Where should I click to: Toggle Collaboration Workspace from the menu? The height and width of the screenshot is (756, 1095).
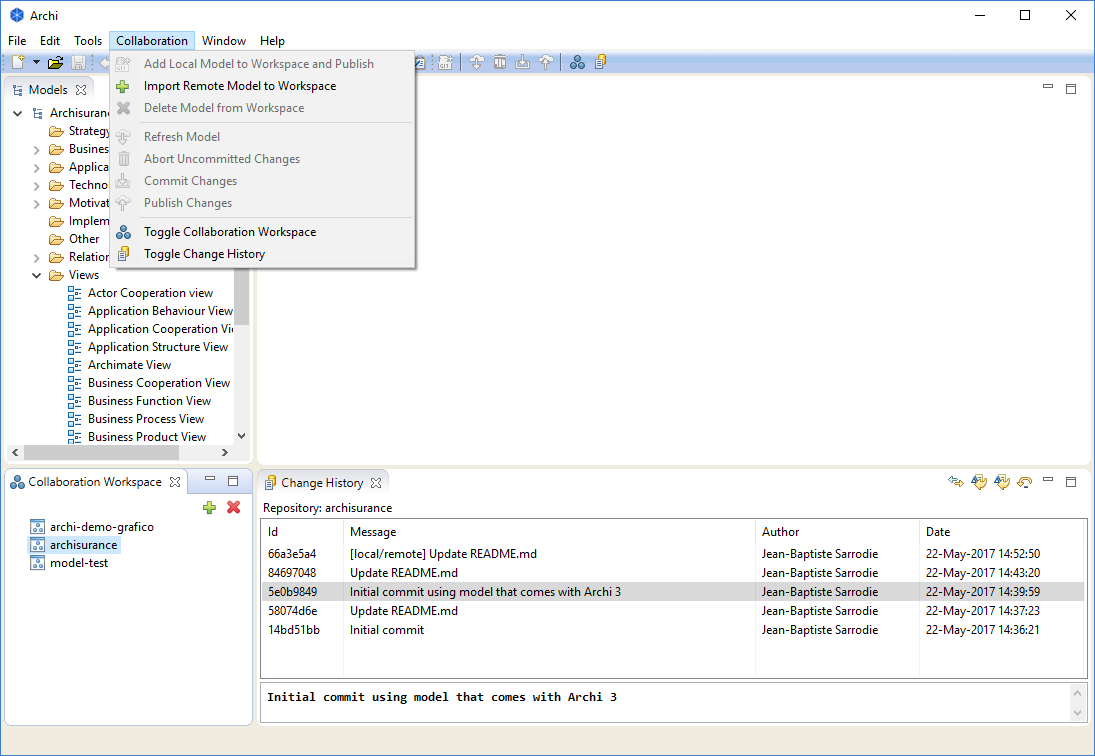(x=229, y=232)
